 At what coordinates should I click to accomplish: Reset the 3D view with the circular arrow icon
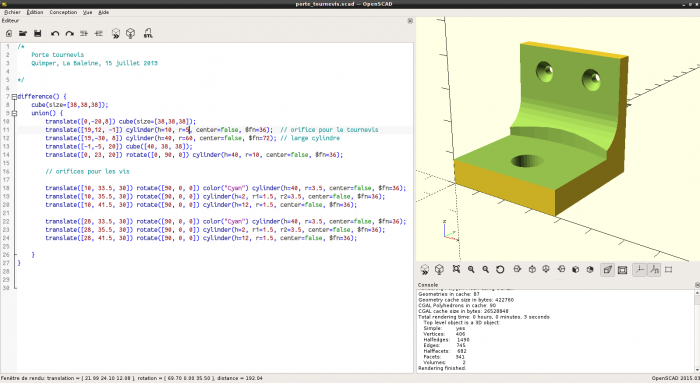(500, 269)
